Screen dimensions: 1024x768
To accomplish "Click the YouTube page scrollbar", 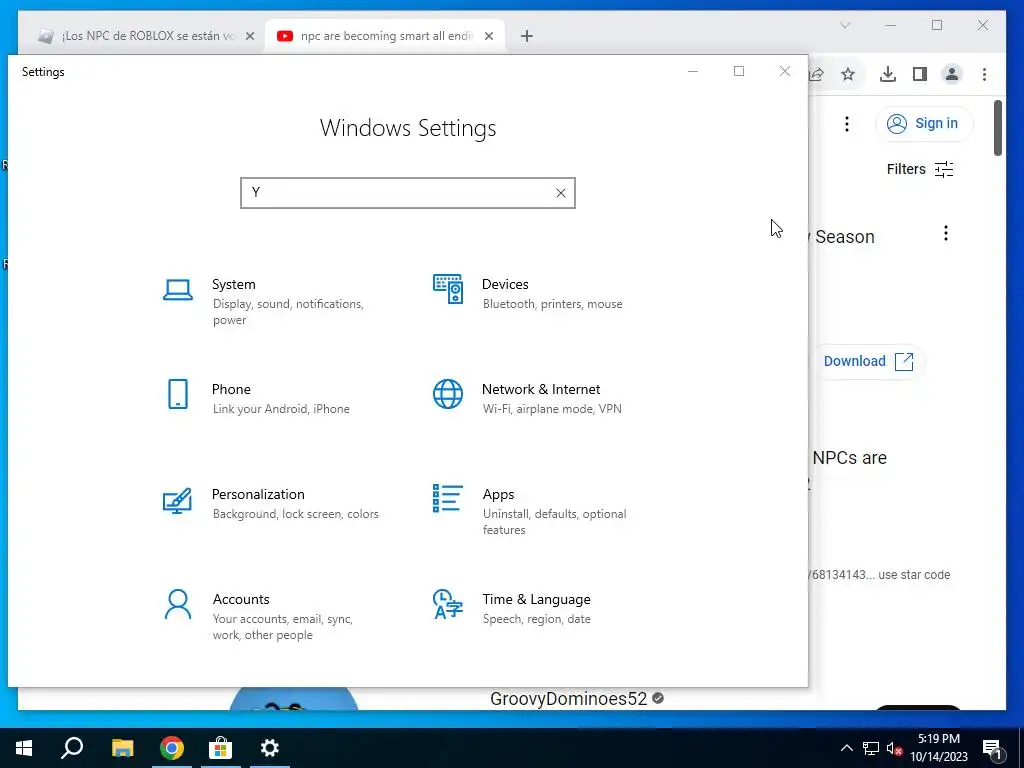I will coord(998,128).
